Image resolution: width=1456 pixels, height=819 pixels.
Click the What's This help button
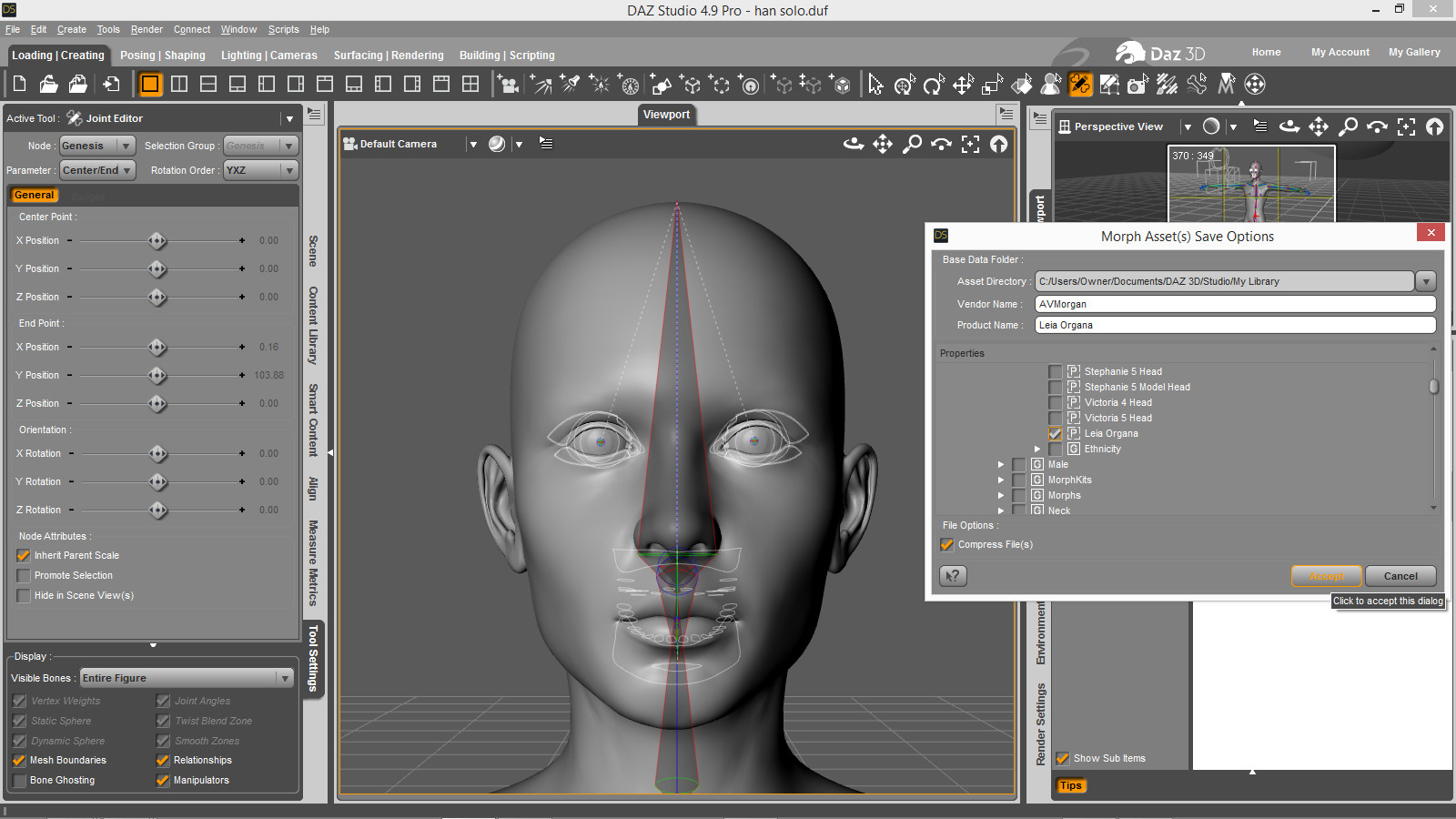(x=953, y=575)
